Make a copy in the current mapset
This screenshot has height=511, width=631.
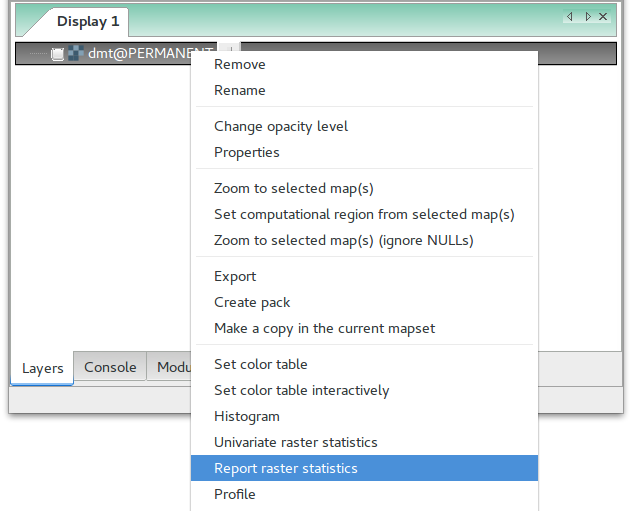pyautogui.click(x=364, y=328)
